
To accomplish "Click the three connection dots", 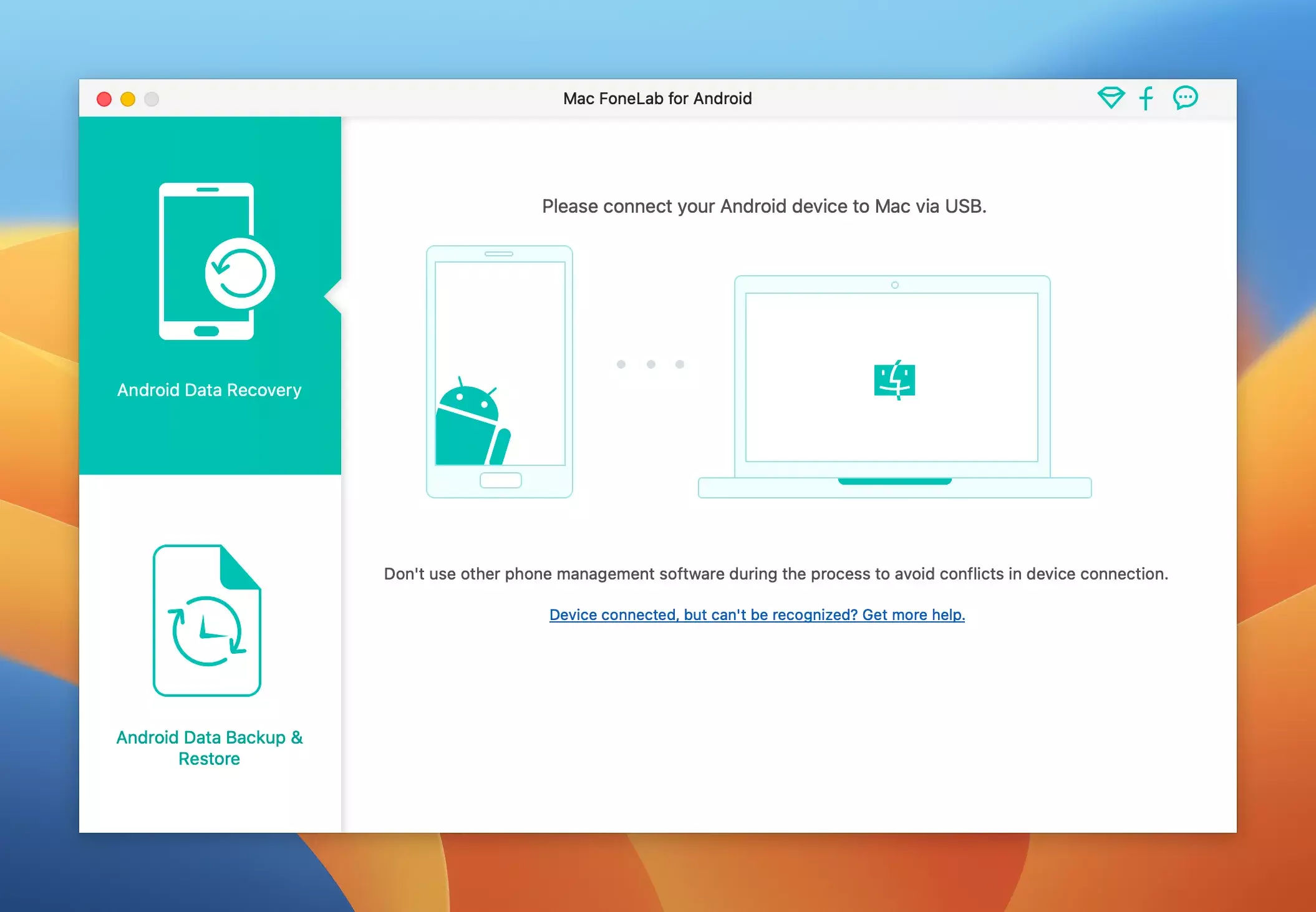I will (x=651, y=364).
